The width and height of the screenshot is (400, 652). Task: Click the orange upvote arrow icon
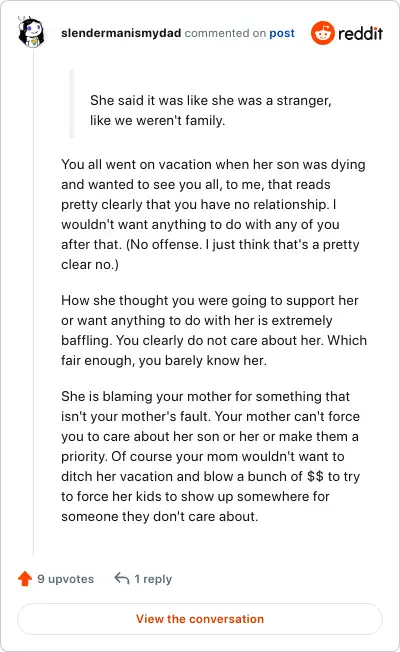pyautogui.click(x=25, y=578)
